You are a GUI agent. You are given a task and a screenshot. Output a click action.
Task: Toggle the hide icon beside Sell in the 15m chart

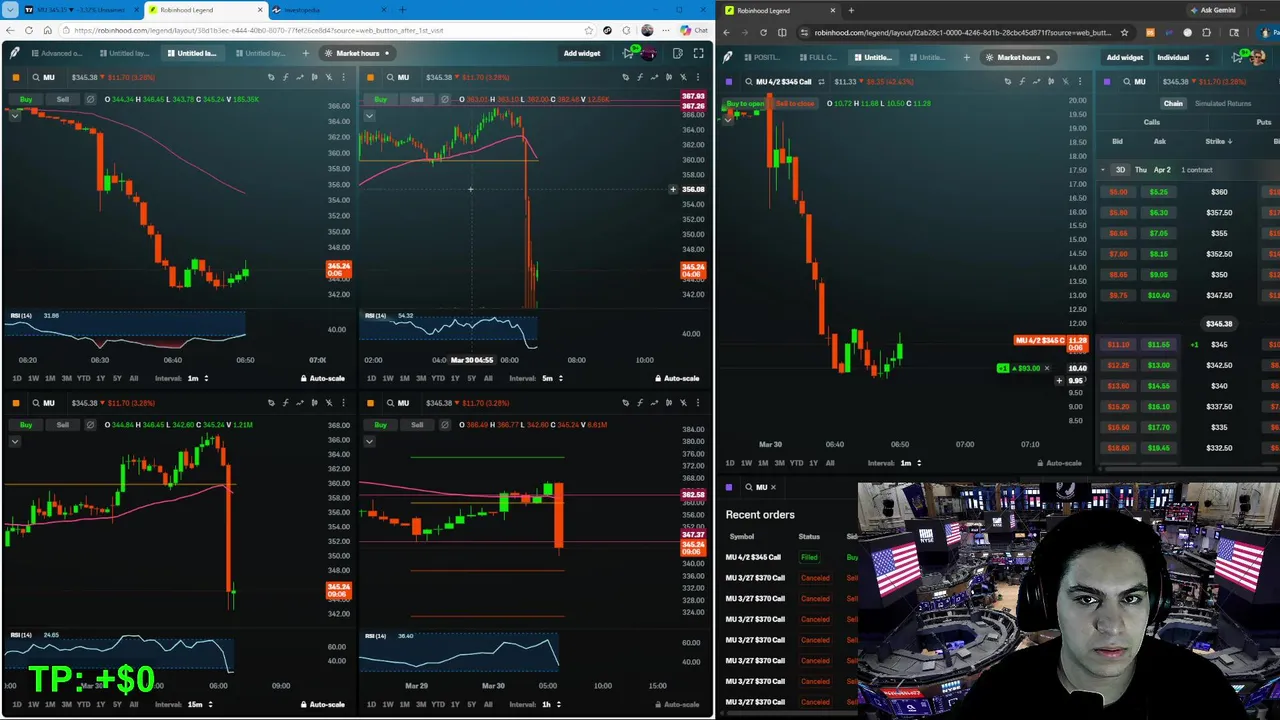point(90,425)
